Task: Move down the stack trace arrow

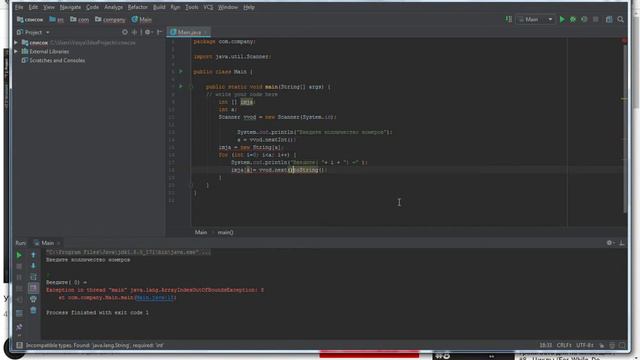Action: [x=33, y=266]
